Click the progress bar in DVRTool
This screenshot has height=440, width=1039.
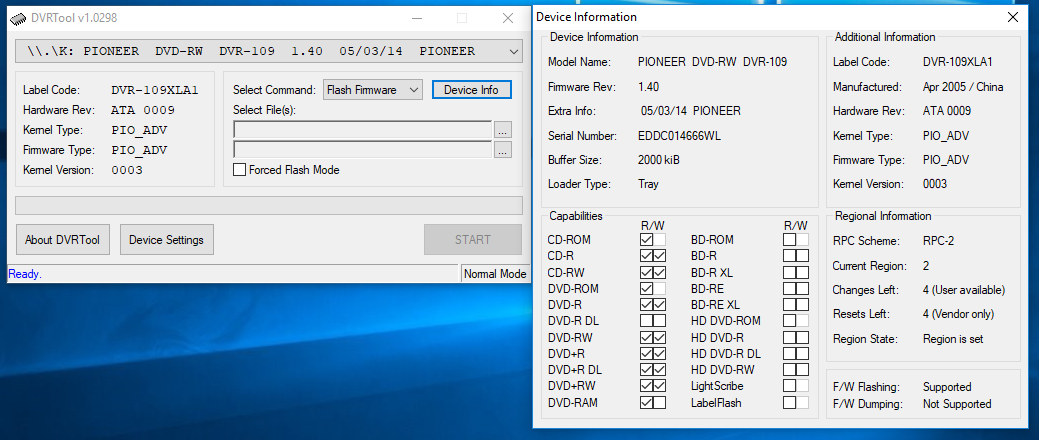(x=268, y=205)
